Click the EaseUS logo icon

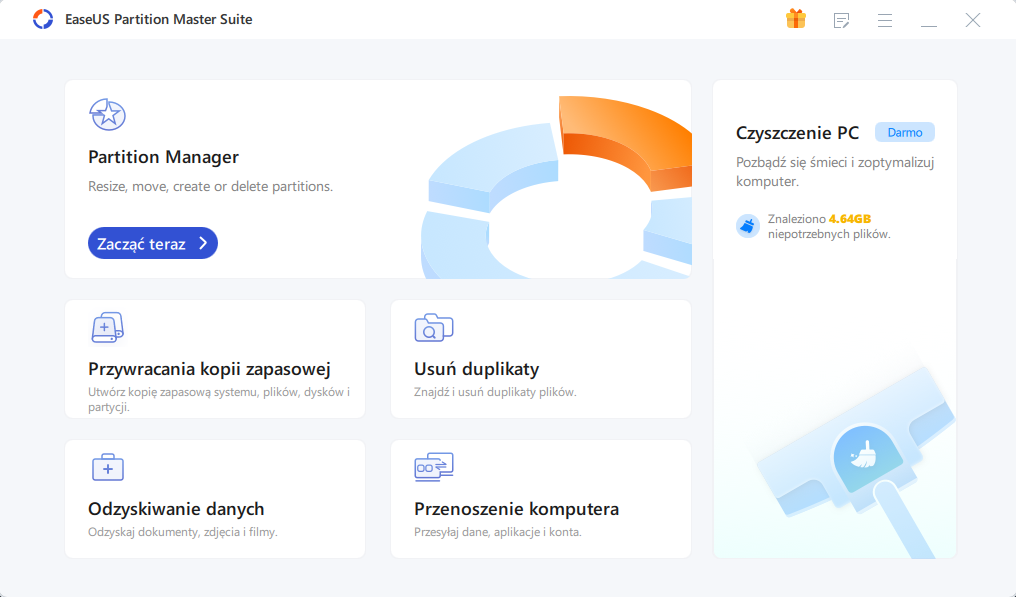click(x=43, y=19)
